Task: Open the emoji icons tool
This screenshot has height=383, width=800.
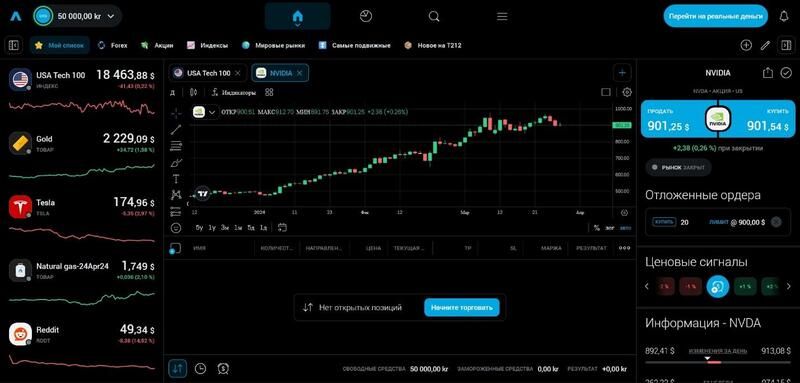Action: click(176, 228)
